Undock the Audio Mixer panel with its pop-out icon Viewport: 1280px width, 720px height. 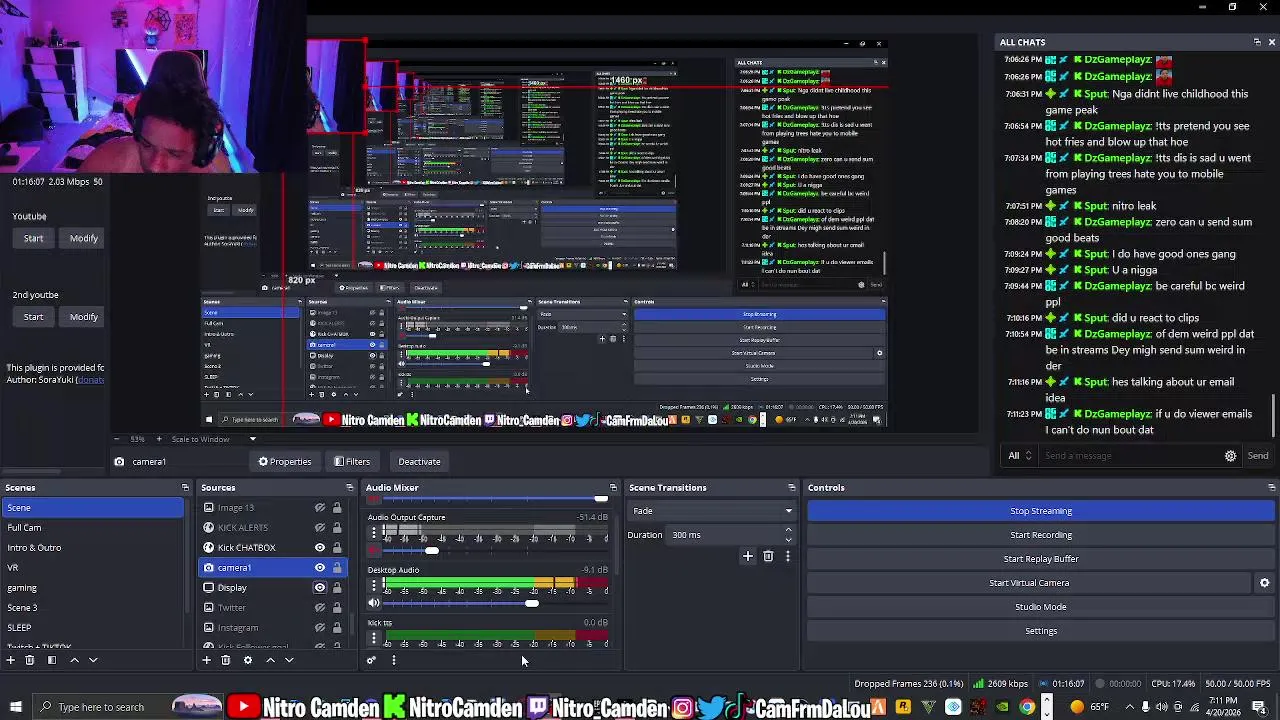point(613,488)
